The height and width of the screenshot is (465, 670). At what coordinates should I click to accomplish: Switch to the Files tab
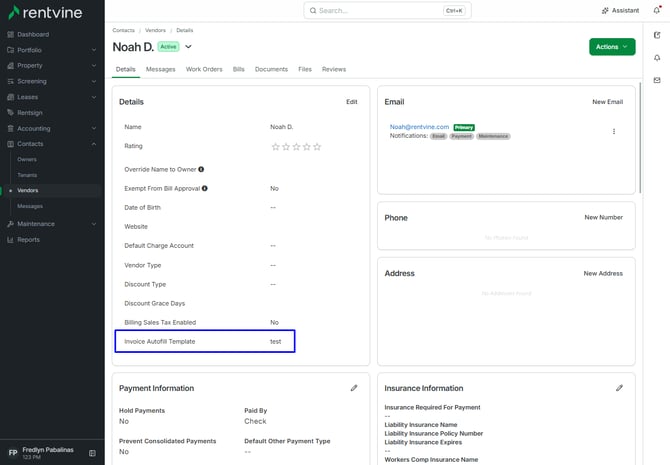(305, 69)
